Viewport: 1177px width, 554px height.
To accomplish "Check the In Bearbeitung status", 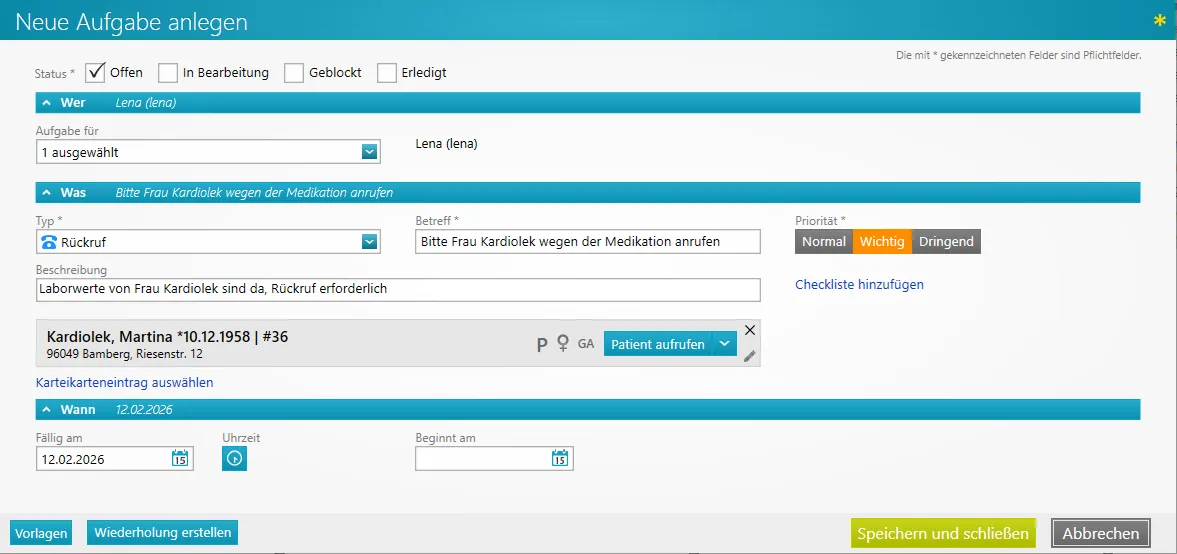I will click(168, 73).
